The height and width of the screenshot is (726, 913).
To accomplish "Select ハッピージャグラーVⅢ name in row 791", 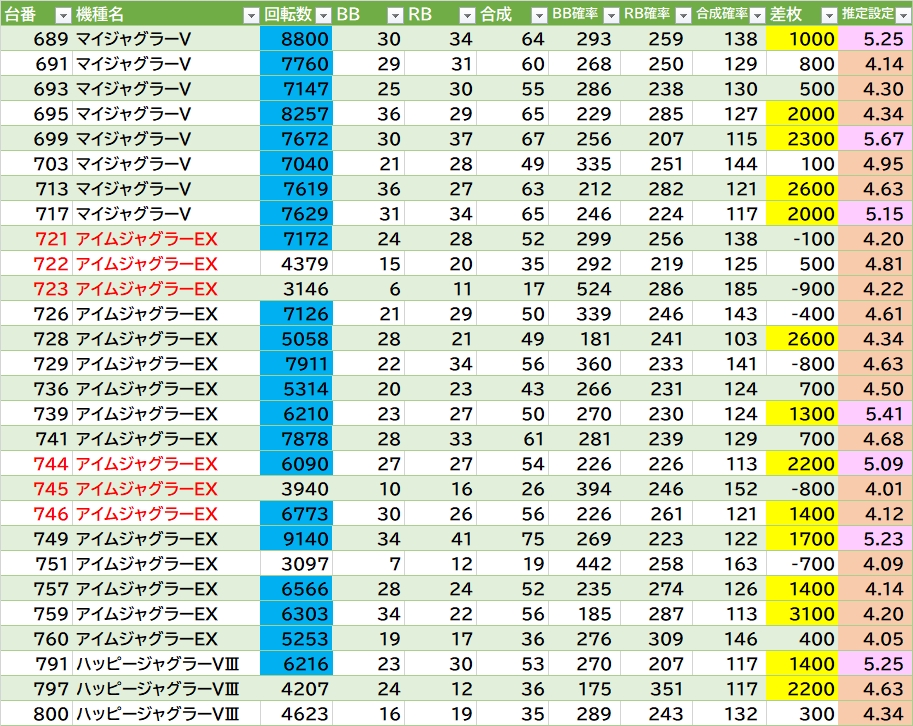I will (166, 664).
